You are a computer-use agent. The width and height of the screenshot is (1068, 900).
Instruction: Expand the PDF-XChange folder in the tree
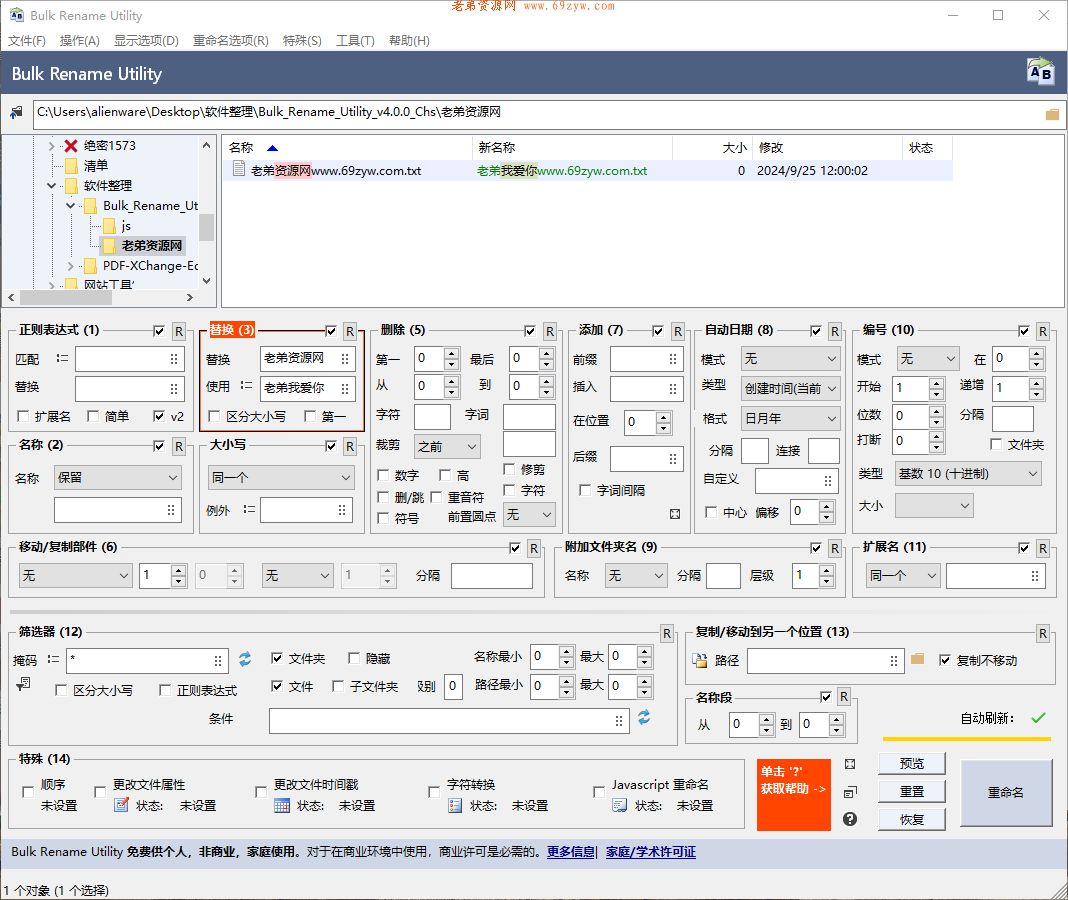[71, 266]
